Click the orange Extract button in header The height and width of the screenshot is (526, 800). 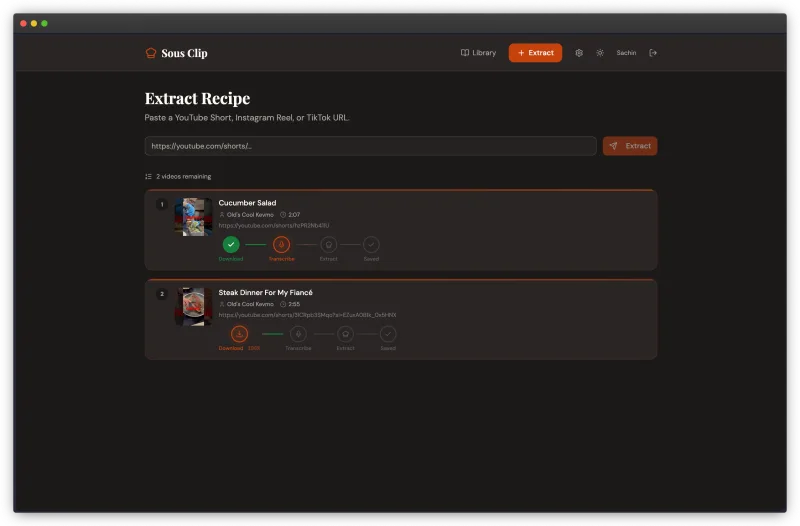535,53
